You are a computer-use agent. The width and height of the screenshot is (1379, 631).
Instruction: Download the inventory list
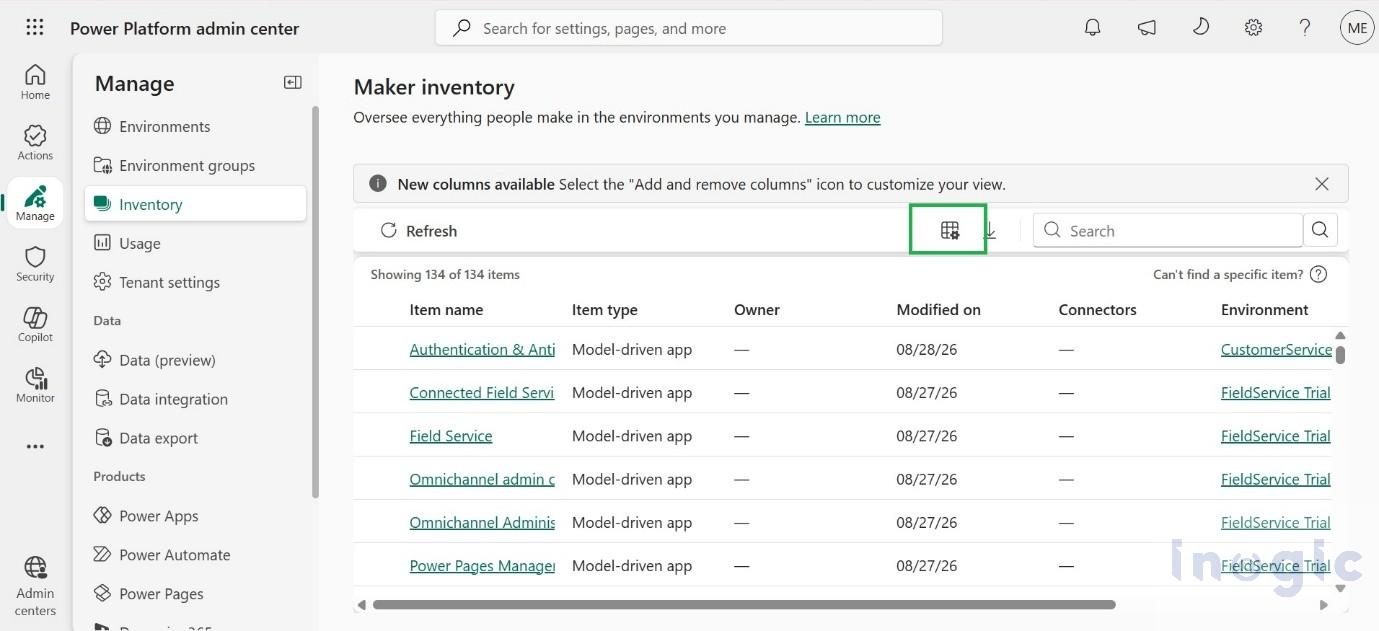pos(990,230)
